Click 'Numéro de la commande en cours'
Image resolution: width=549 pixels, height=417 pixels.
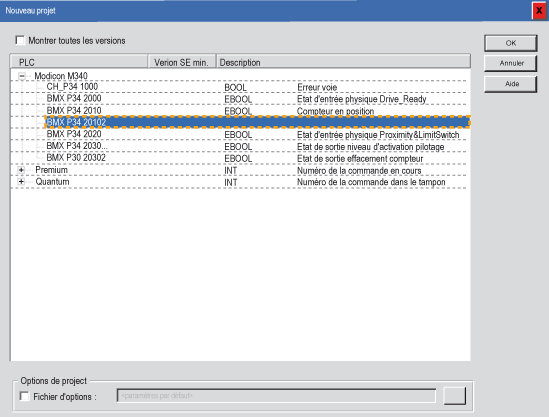[359, 171]
